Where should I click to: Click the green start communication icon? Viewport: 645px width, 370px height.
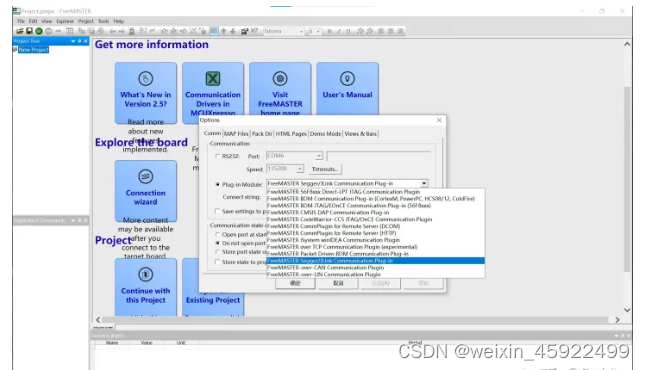tap(39, 31)
